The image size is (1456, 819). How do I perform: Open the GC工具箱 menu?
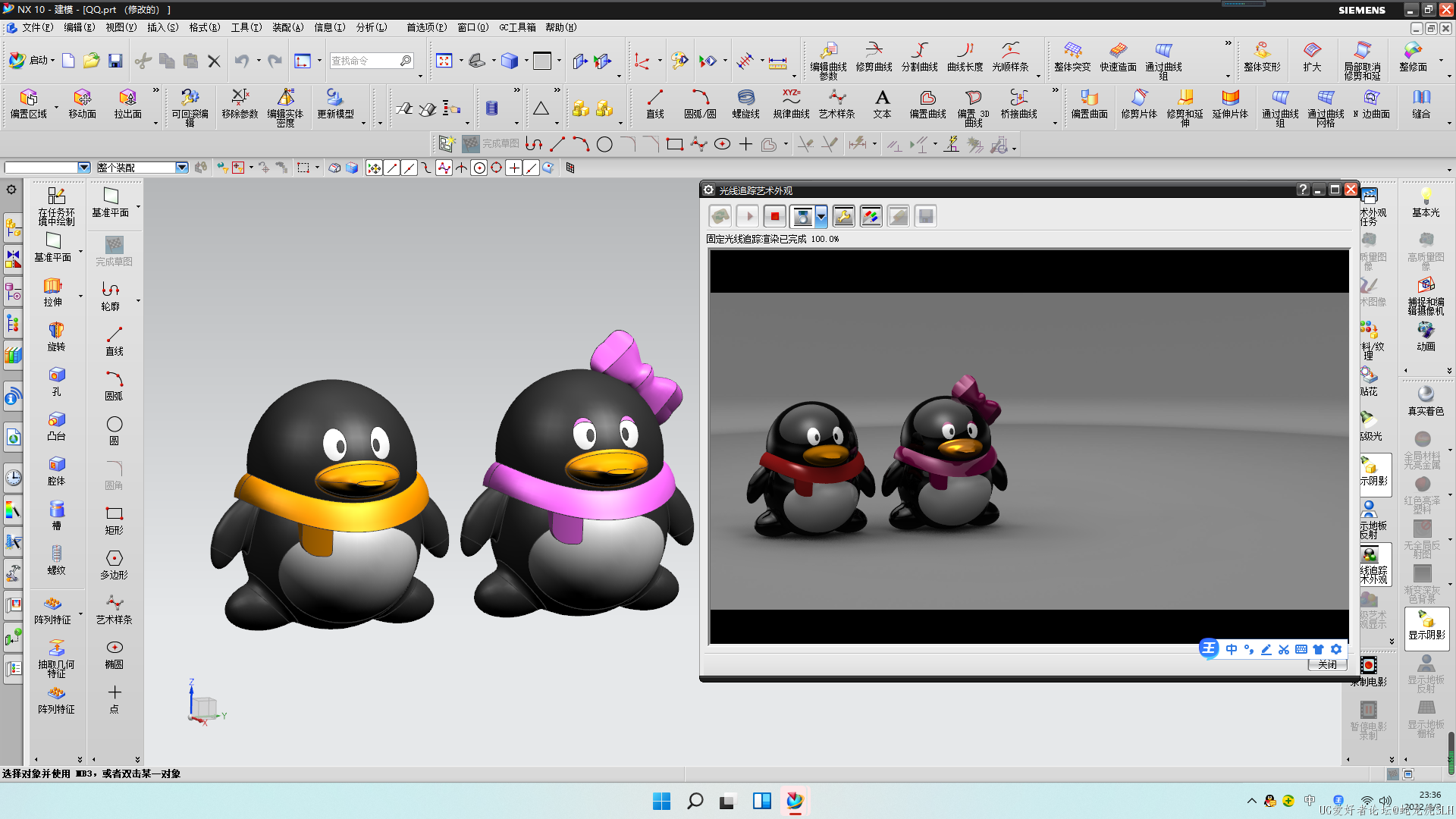pos(517,27)
